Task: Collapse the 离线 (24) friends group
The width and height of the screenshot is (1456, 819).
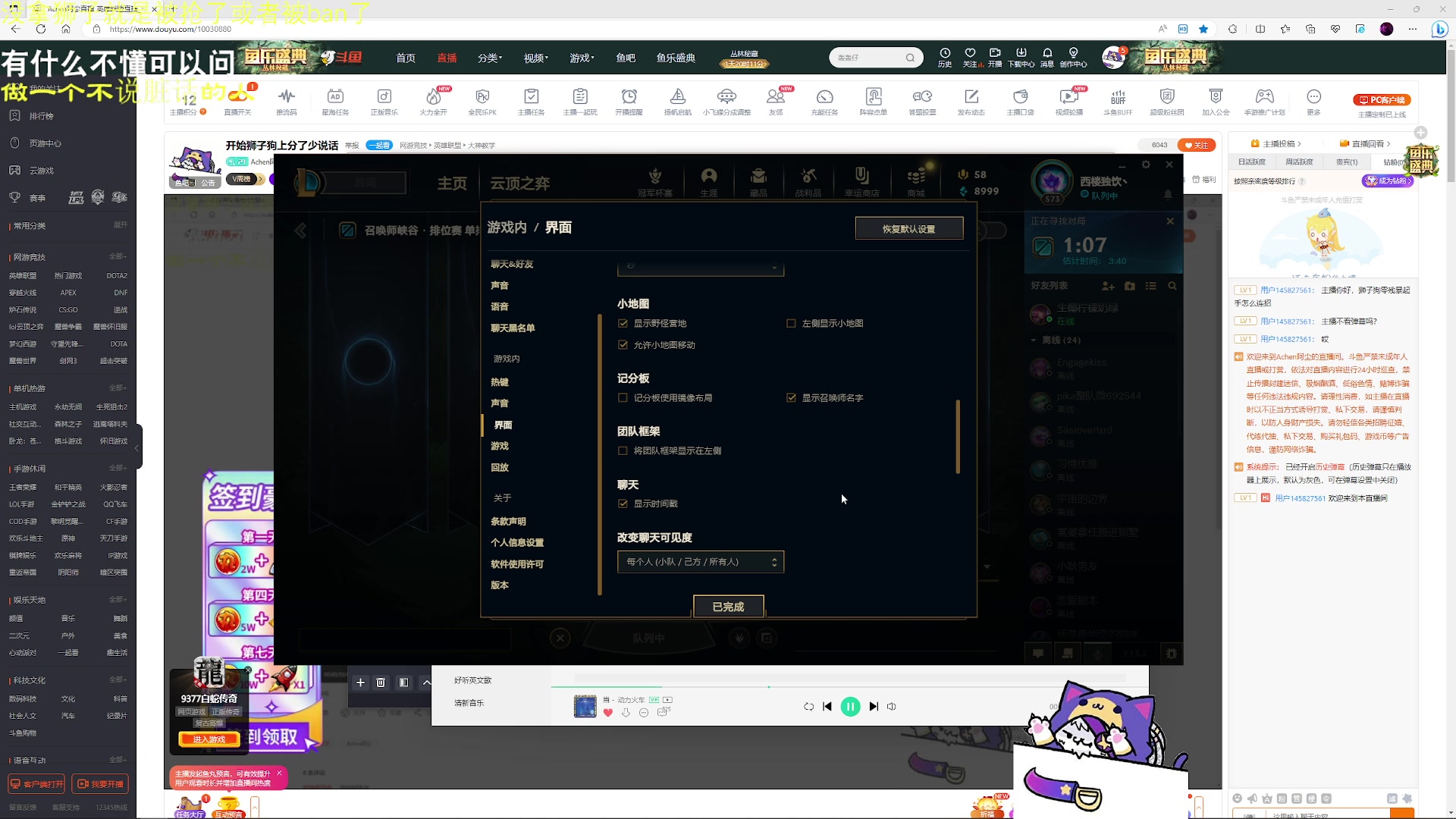Action: click(x=1033, y=340)
